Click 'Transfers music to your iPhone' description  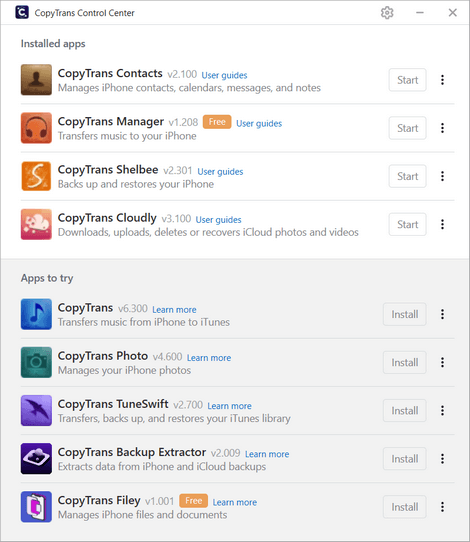pos(127,136)
